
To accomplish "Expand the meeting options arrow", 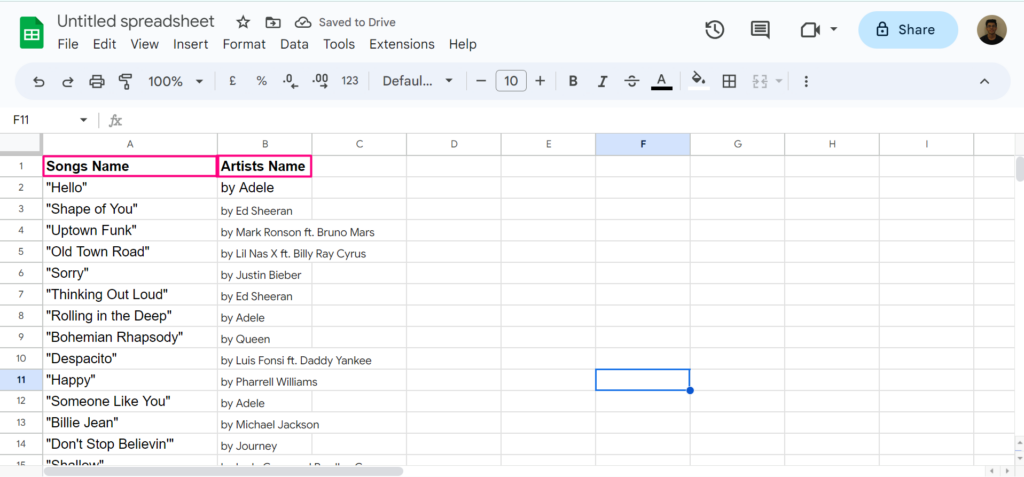I will pos(834,29).
